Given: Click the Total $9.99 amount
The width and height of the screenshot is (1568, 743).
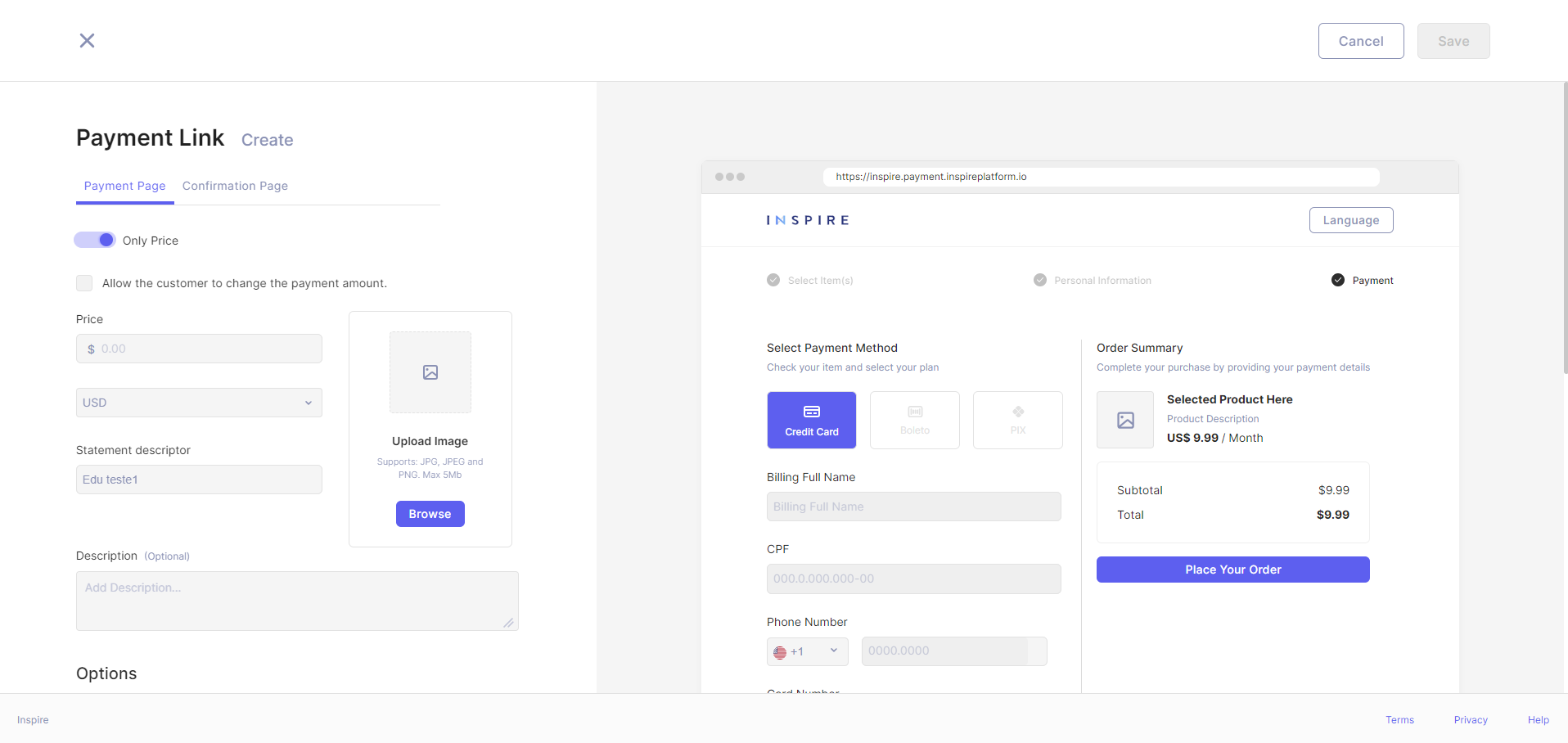Looking at the screenshot, I should 1333,515.
